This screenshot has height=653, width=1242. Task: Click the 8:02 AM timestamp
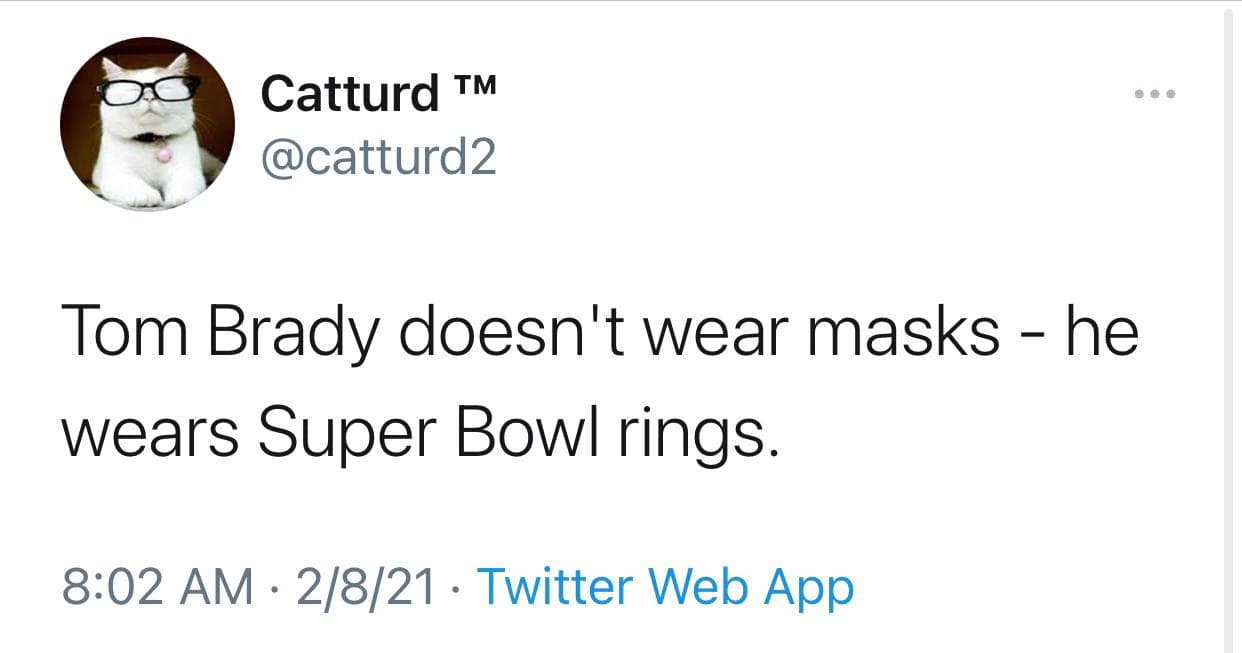point(157,587)
